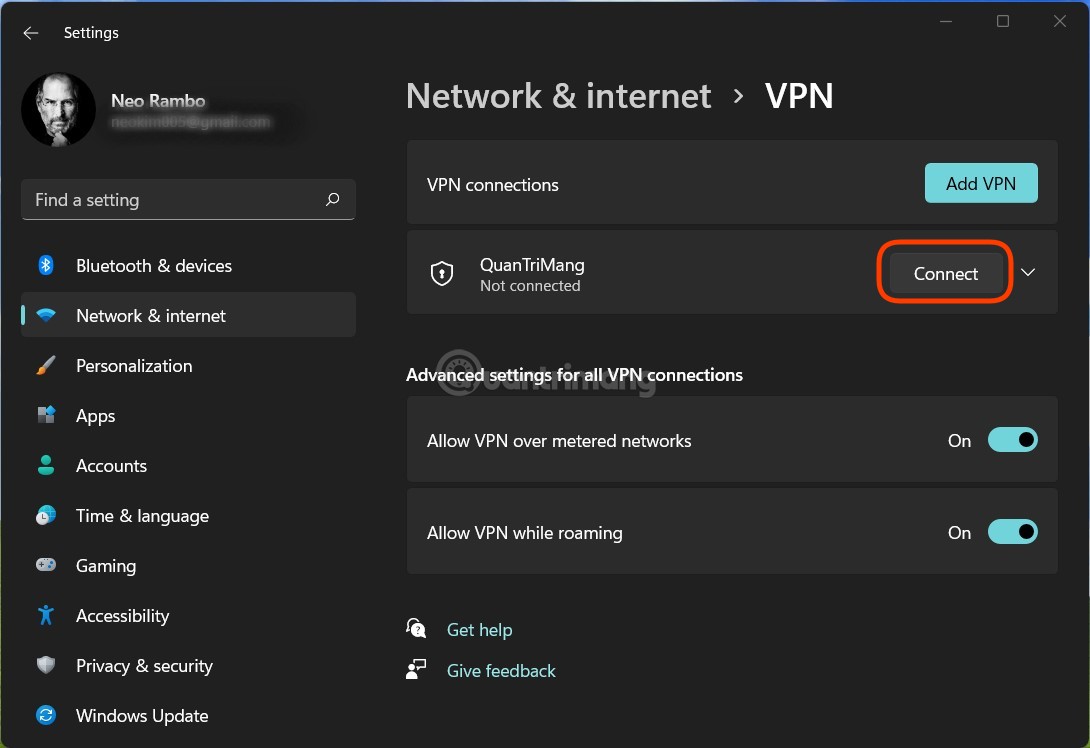Click the Neo Rambo profile picture
The image size is (1090, 748).
click(x=58, y=110)
